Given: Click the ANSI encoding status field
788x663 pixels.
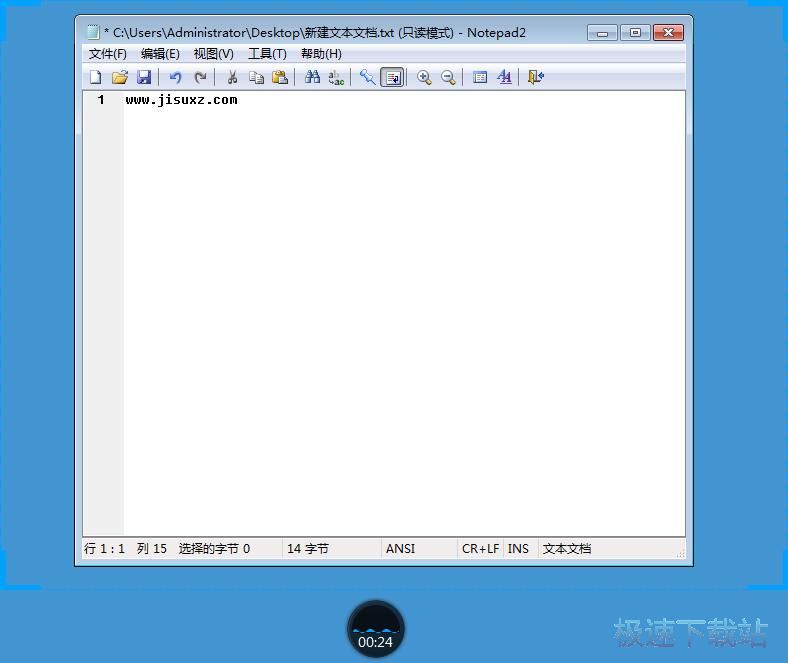Looking at the screenshot, I should [x=401, y=549].
